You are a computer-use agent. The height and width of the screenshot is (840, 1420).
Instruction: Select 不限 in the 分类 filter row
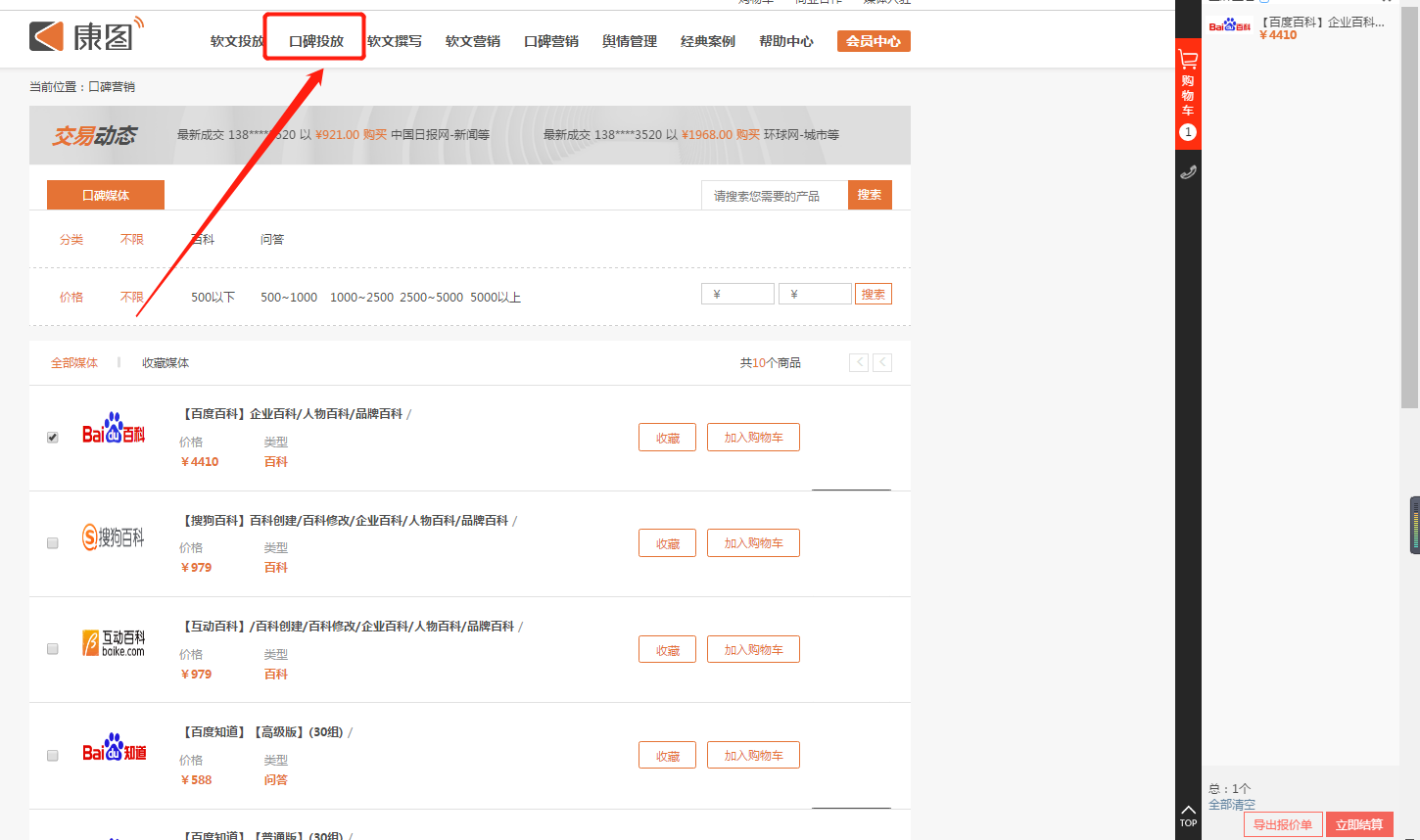coord(132,239)
